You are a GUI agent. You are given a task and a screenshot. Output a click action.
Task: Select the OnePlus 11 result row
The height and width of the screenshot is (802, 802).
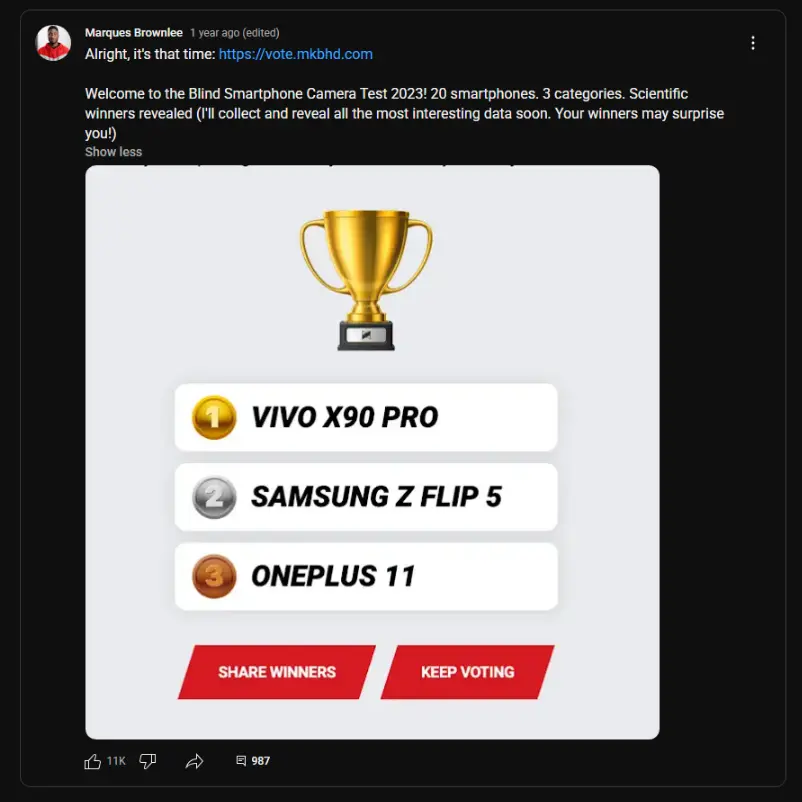coord(366,576)
